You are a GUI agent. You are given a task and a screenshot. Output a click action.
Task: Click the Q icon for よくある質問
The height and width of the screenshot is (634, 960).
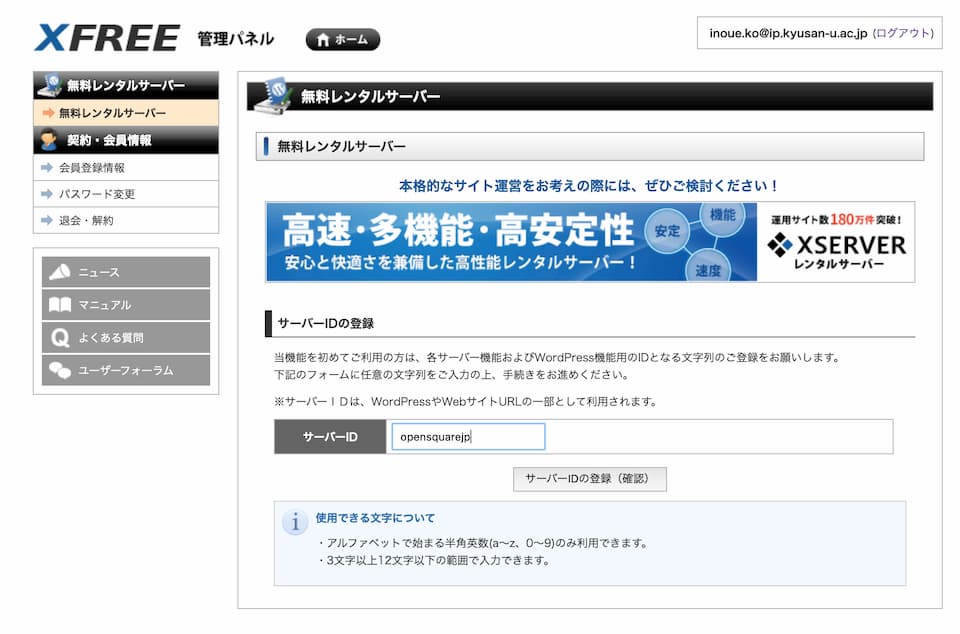tap(60, 338)
